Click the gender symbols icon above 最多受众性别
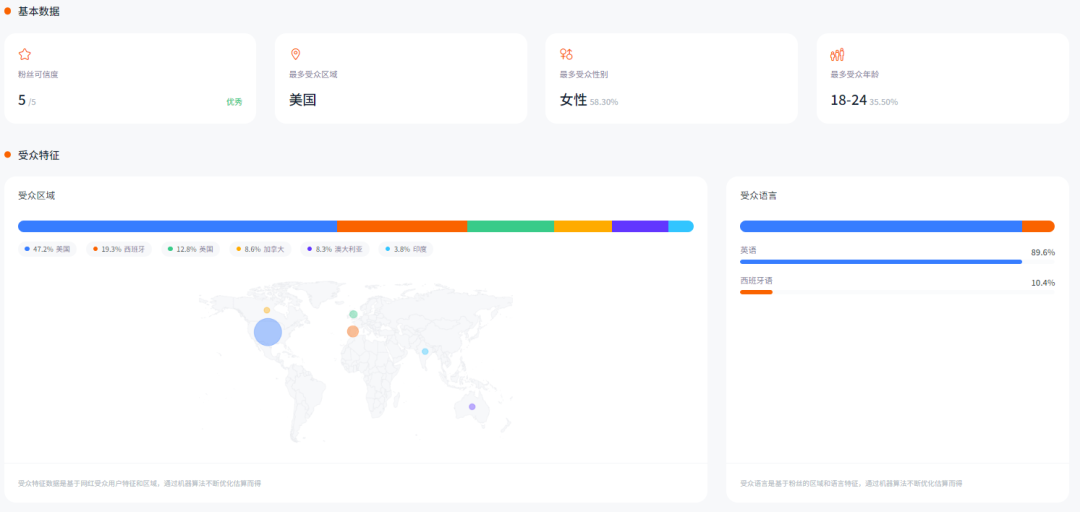Viewport: 1080px width, 512px height. [566, 54]
